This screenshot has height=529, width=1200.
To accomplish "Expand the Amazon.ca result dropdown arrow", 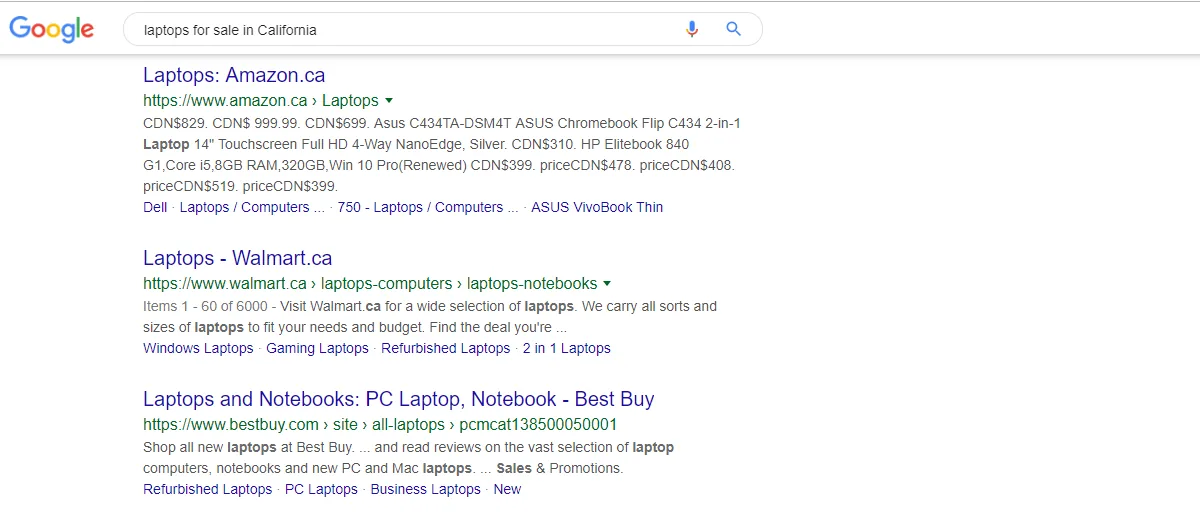I will click(x=389, y=100).
